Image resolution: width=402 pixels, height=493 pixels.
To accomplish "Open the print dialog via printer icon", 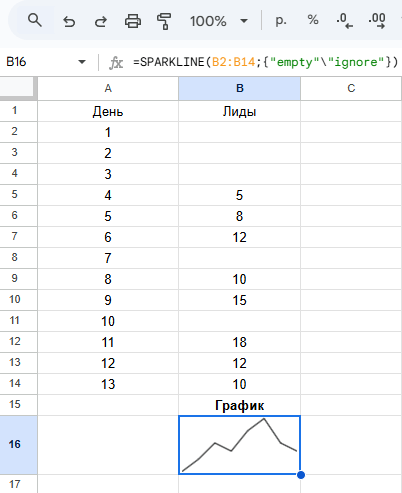I will [x=133, y=21].
